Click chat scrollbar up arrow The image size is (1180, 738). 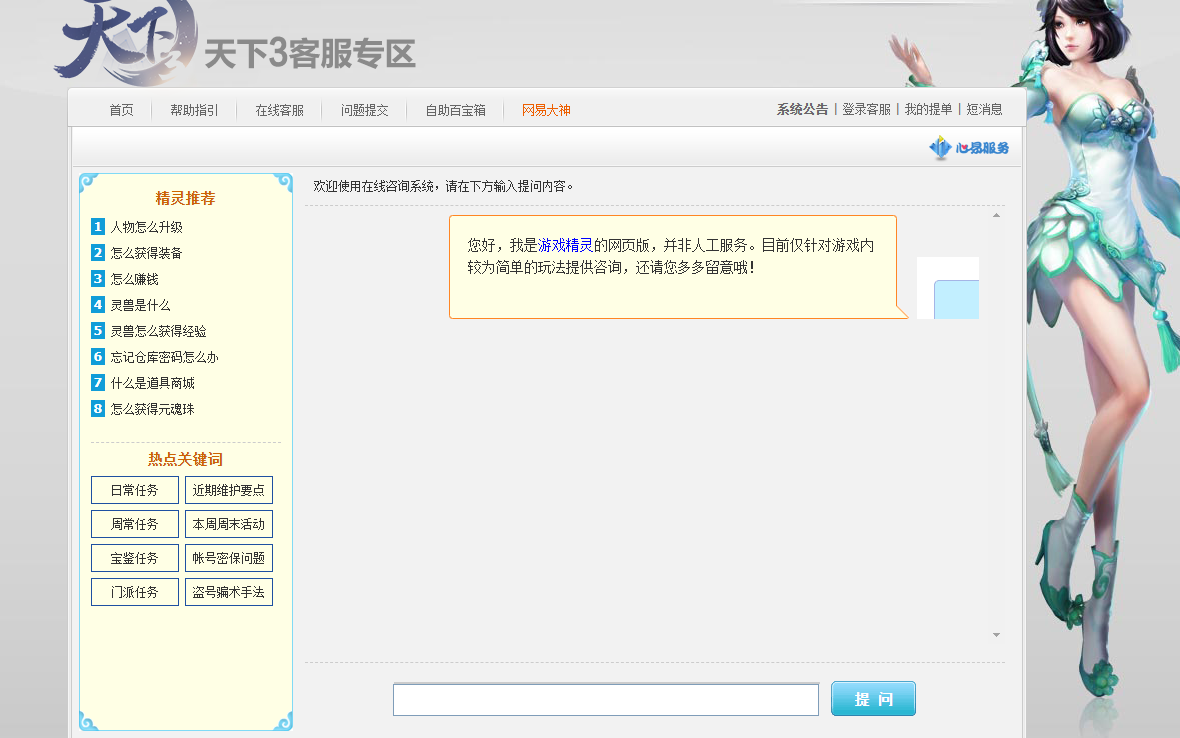coord(996,215)
